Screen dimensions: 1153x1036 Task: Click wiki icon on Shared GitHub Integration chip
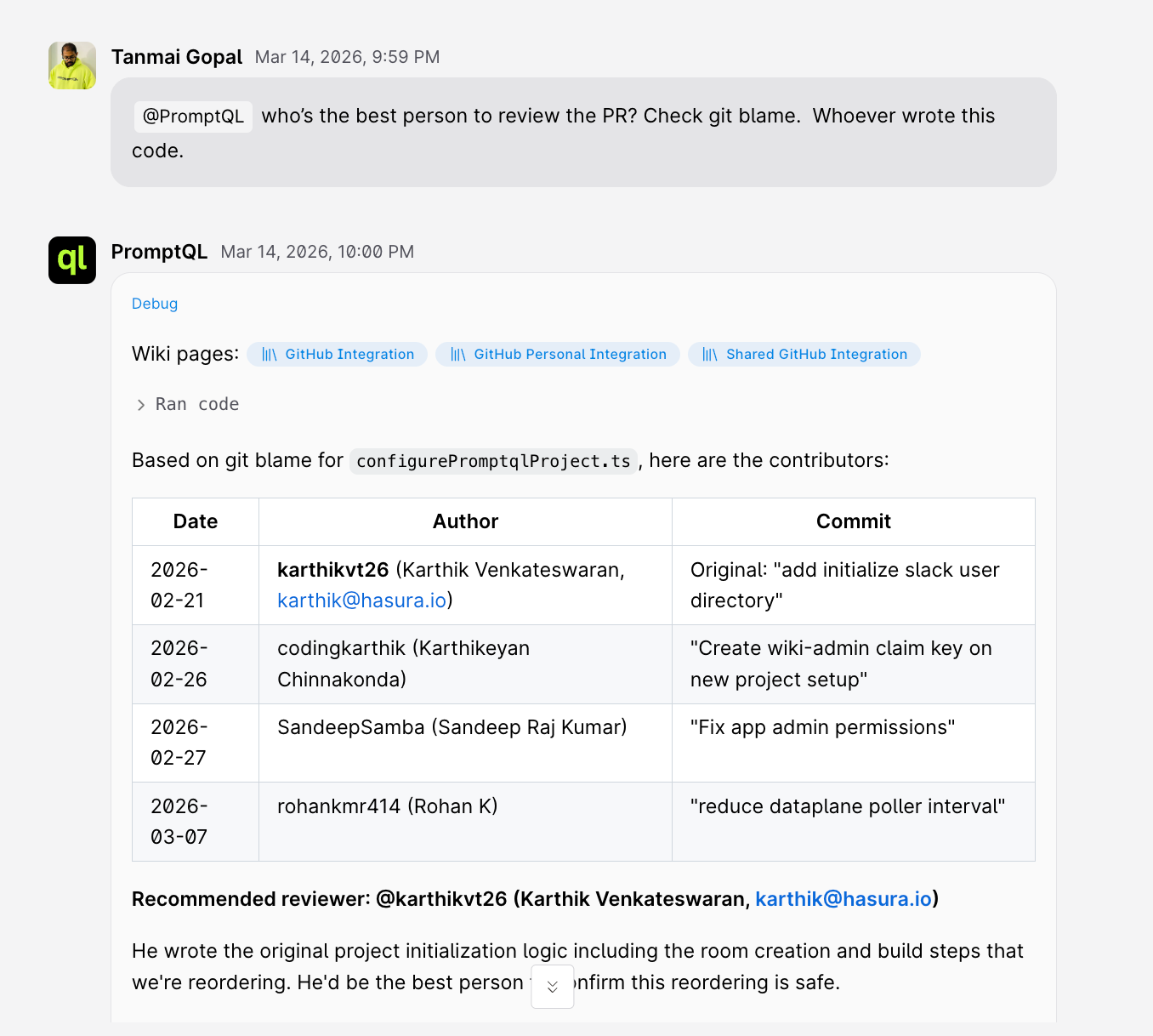click(709, 355)
